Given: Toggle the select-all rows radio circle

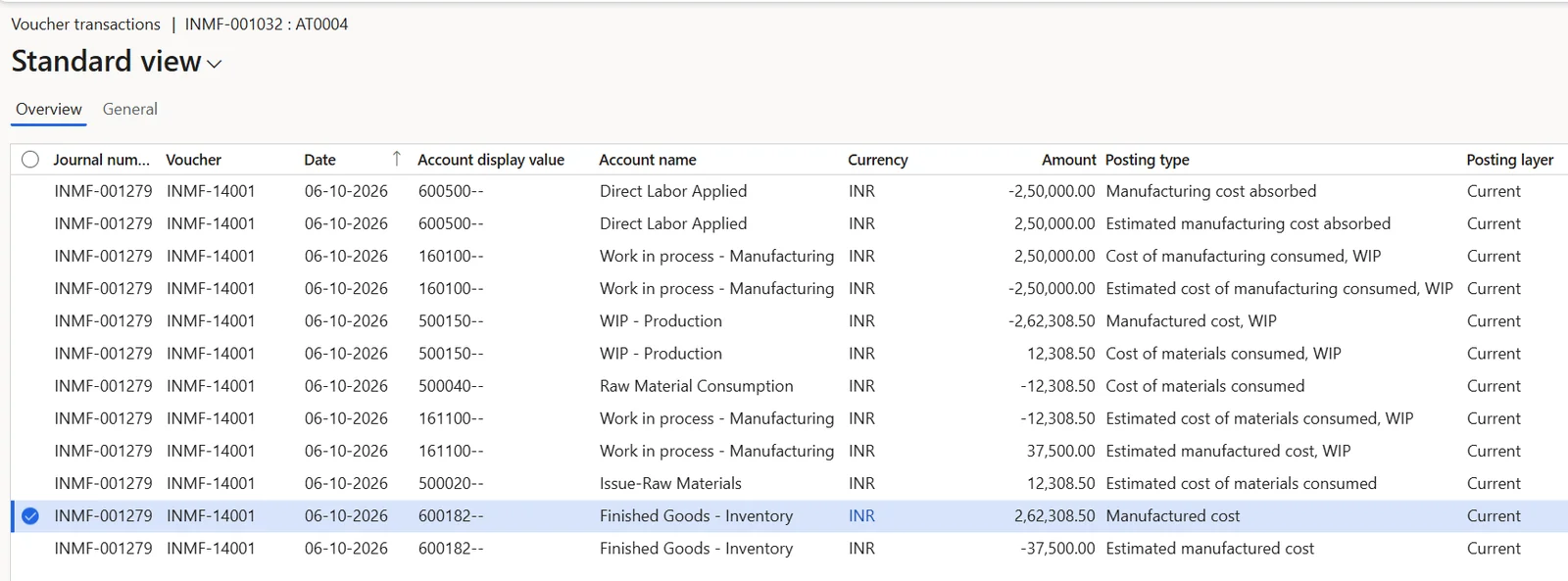Looking at the screenshot, I should (30, 160).
